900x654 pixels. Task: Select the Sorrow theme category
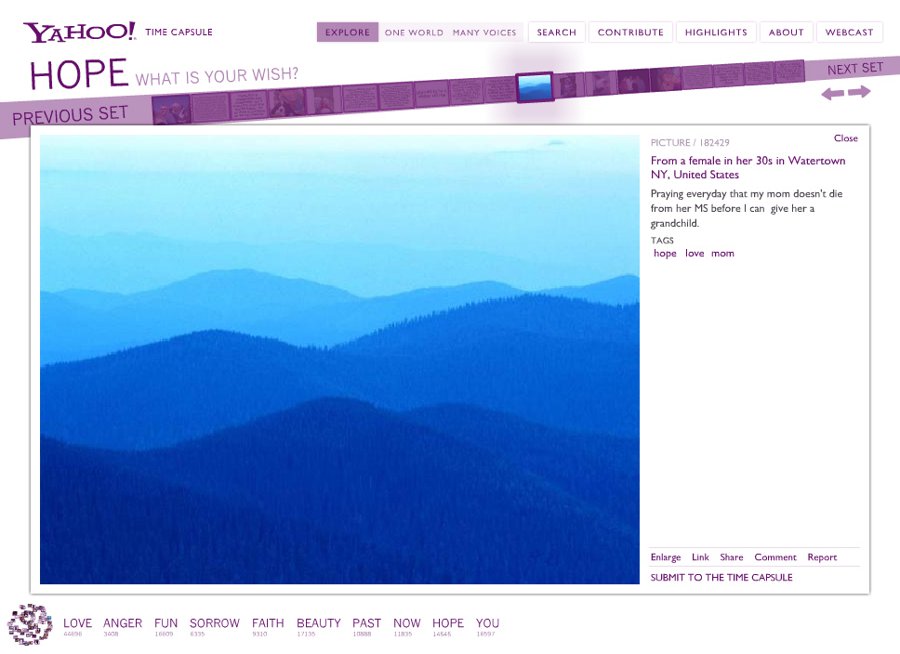coord(214,623)
